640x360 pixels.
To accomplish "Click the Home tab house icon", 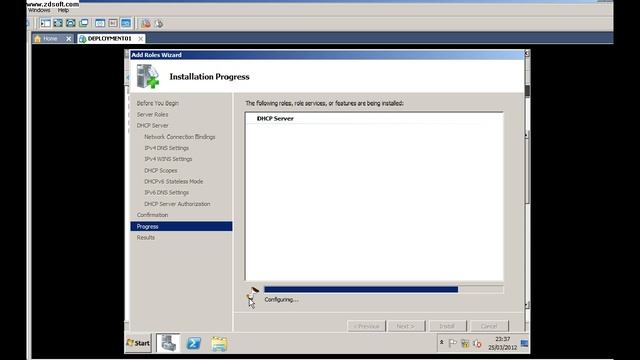I will 38,39.
